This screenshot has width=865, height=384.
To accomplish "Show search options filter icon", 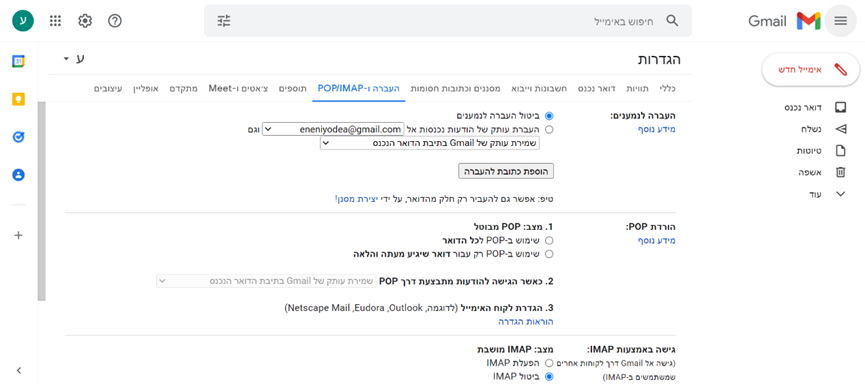I will point(224,21).
